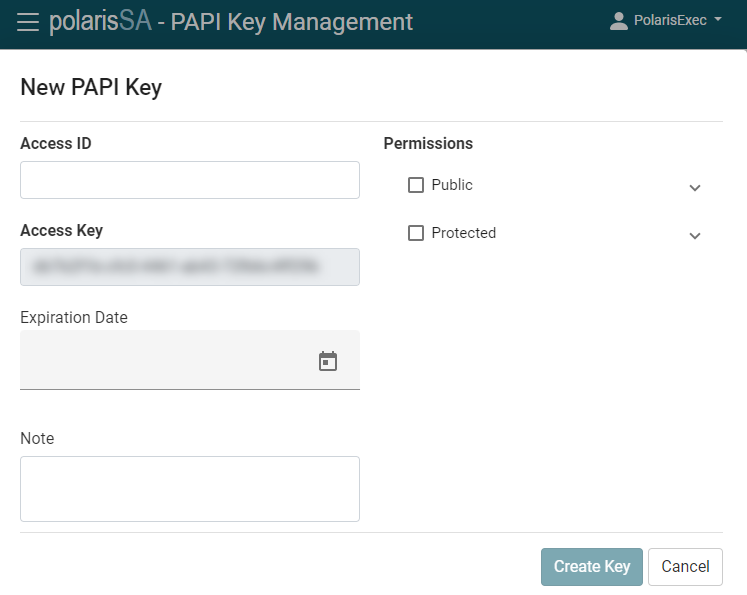Check the Protected permissions checkbox
Viewport: 747px width, 595px height.
[416, 233]
